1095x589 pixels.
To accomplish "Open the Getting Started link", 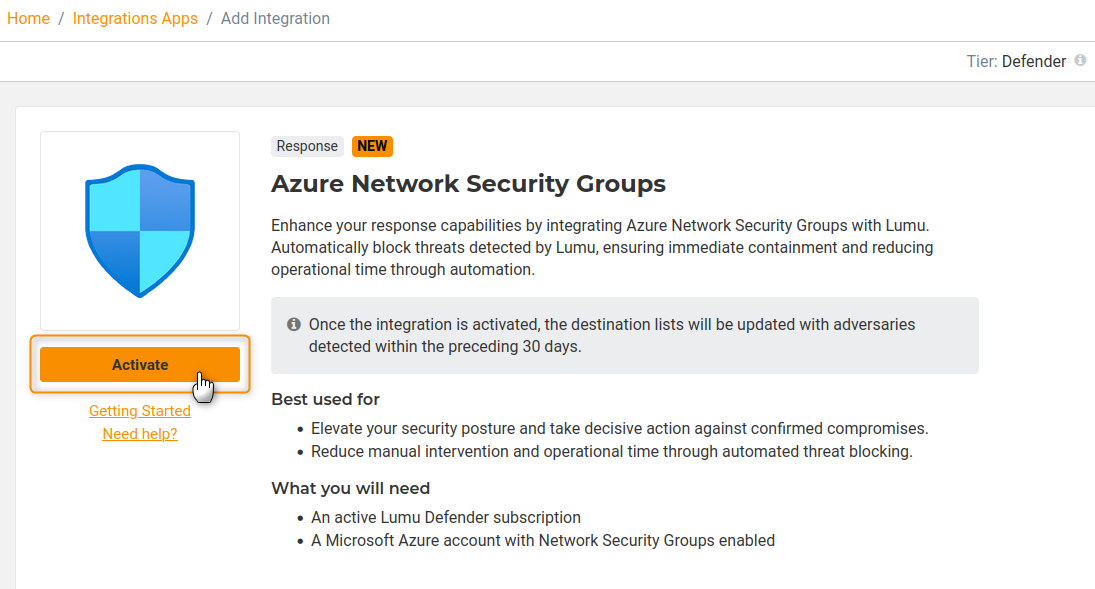I will (x=140, y=411).
